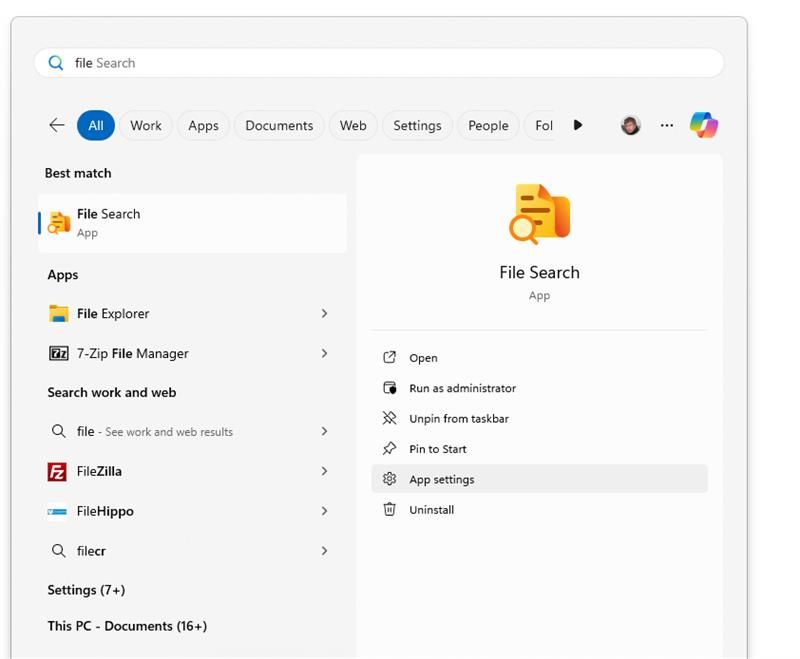Open the 7-Zip File Manager result
The image size is (800, 659).
tap(192, 353)
